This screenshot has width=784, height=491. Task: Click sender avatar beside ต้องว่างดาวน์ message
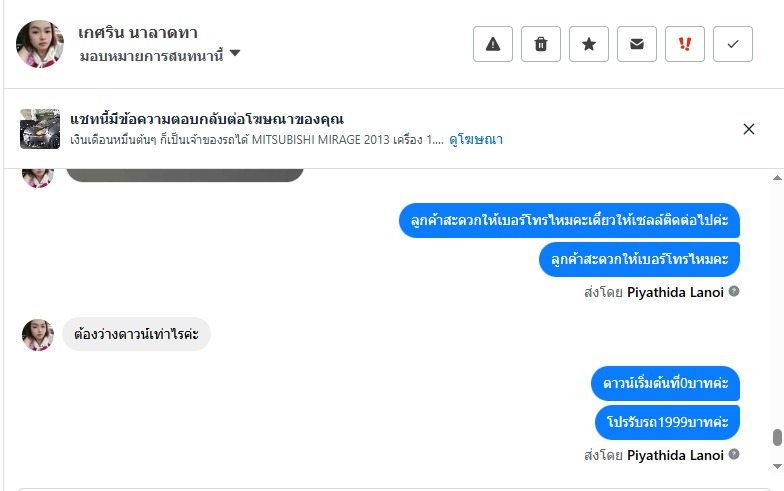pyautogui.click(x=38, y=335)
